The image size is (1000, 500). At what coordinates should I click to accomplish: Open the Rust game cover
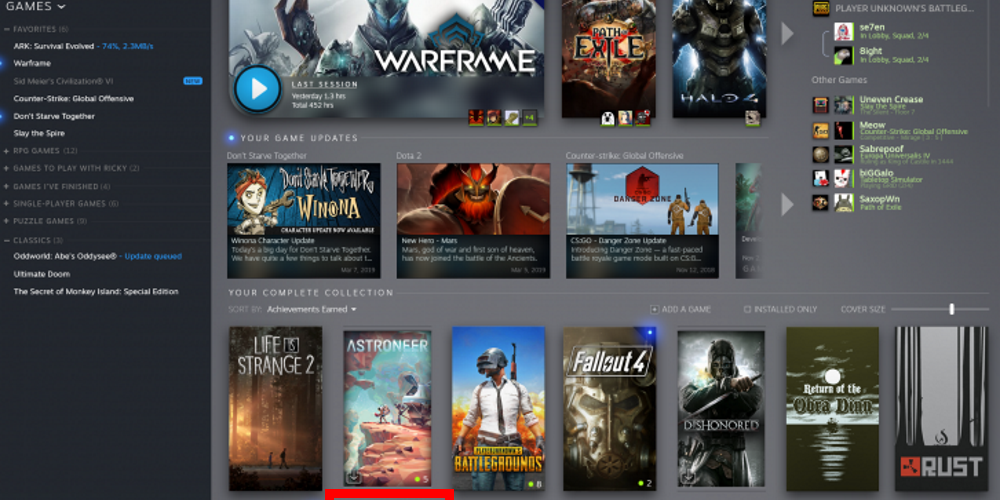tap(943, 409)
